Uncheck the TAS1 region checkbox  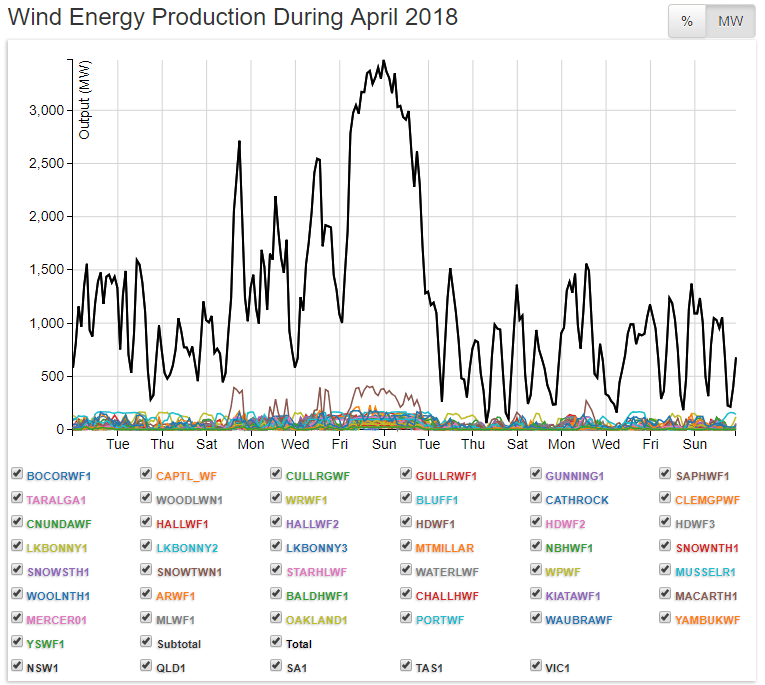point(407,665)
